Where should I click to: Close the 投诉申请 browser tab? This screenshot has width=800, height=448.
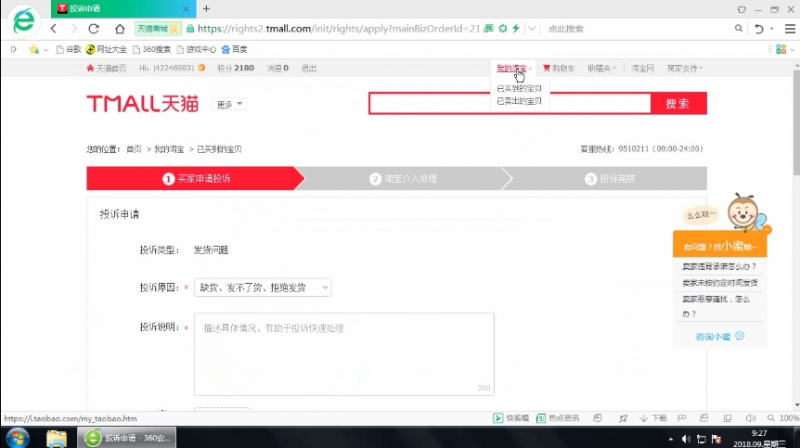coord(186,9)
